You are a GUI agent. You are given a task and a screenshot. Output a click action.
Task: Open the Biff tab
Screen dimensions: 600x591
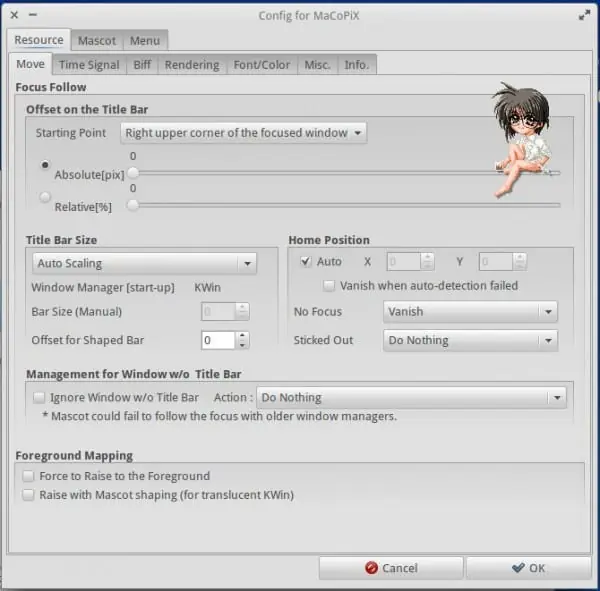[142, 65]
